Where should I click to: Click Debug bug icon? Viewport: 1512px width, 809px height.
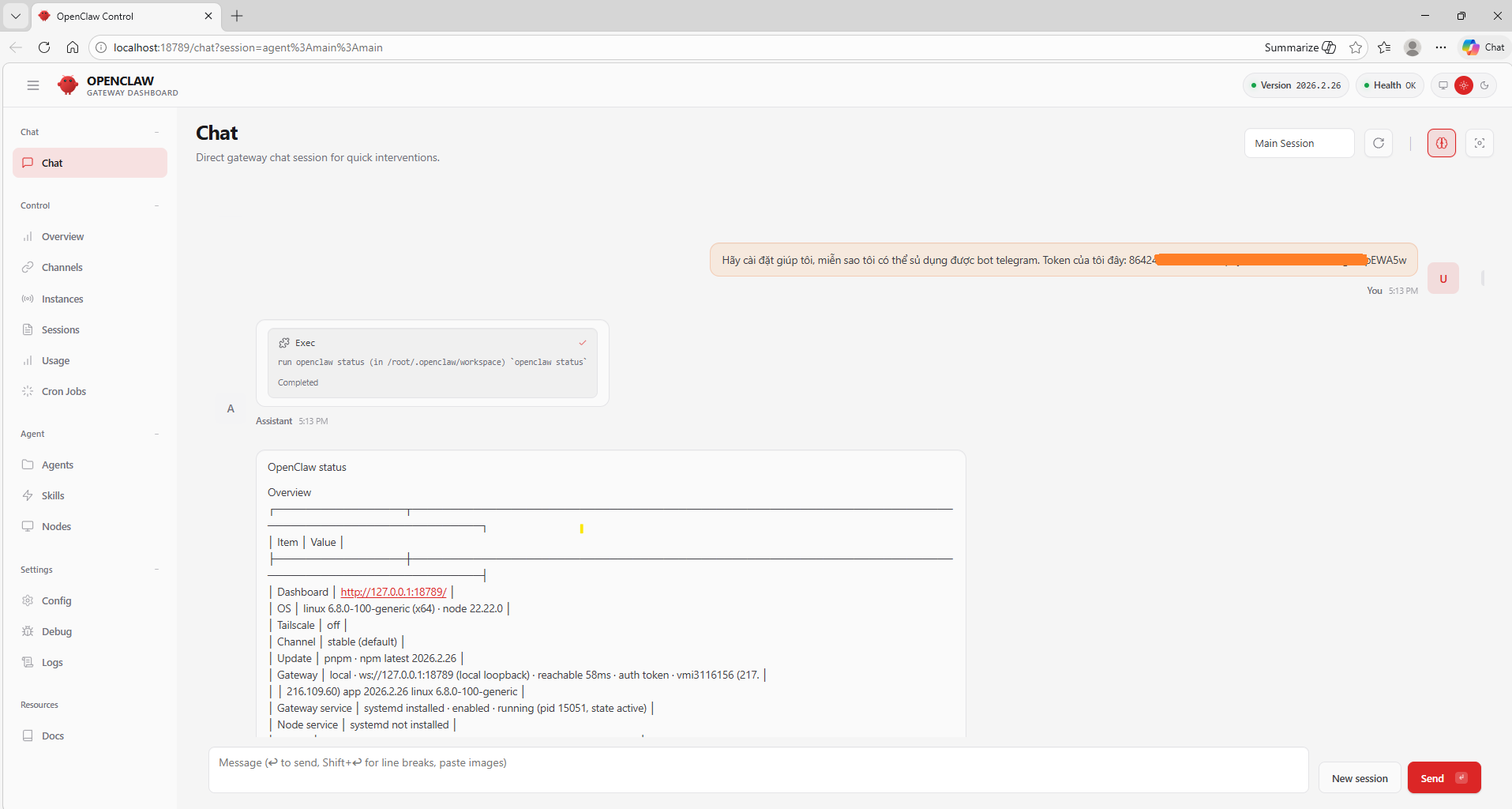(x=28, y=631)
